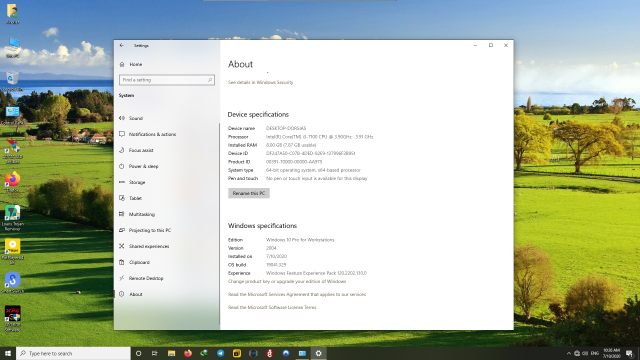The width and height of the screenshot is (640, 360).
Task: Click Rename this PC button
Action: coord(249,193)
